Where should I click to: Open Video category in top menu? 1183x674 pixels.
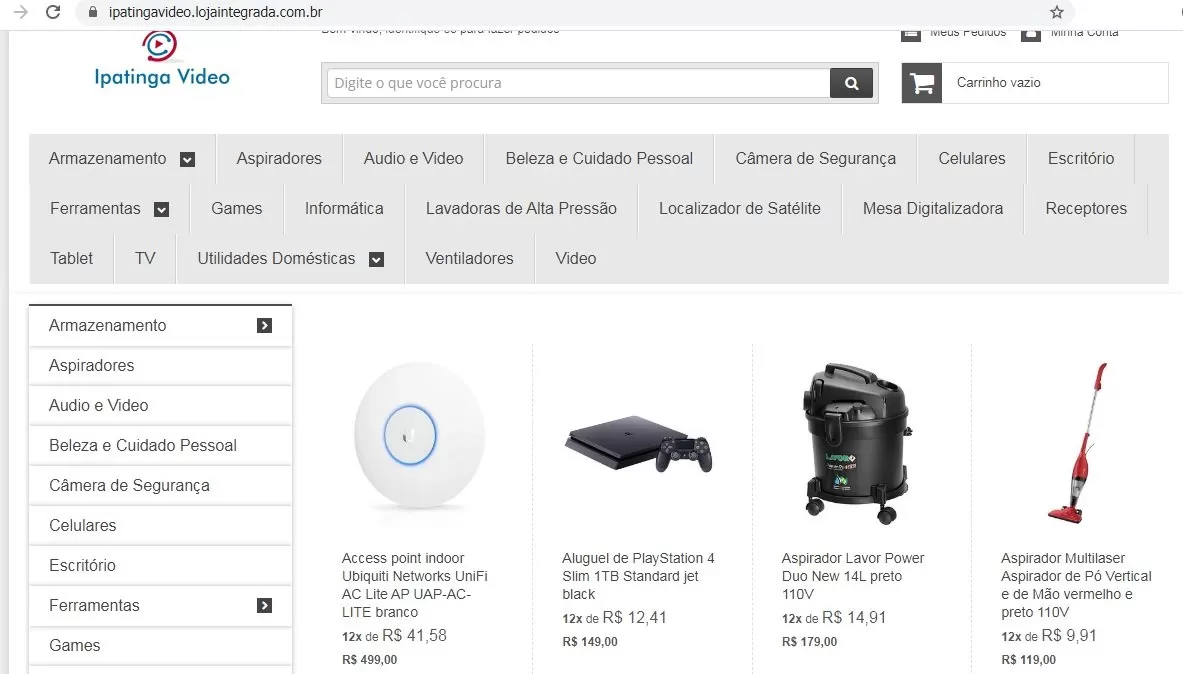tap(576, 258)
